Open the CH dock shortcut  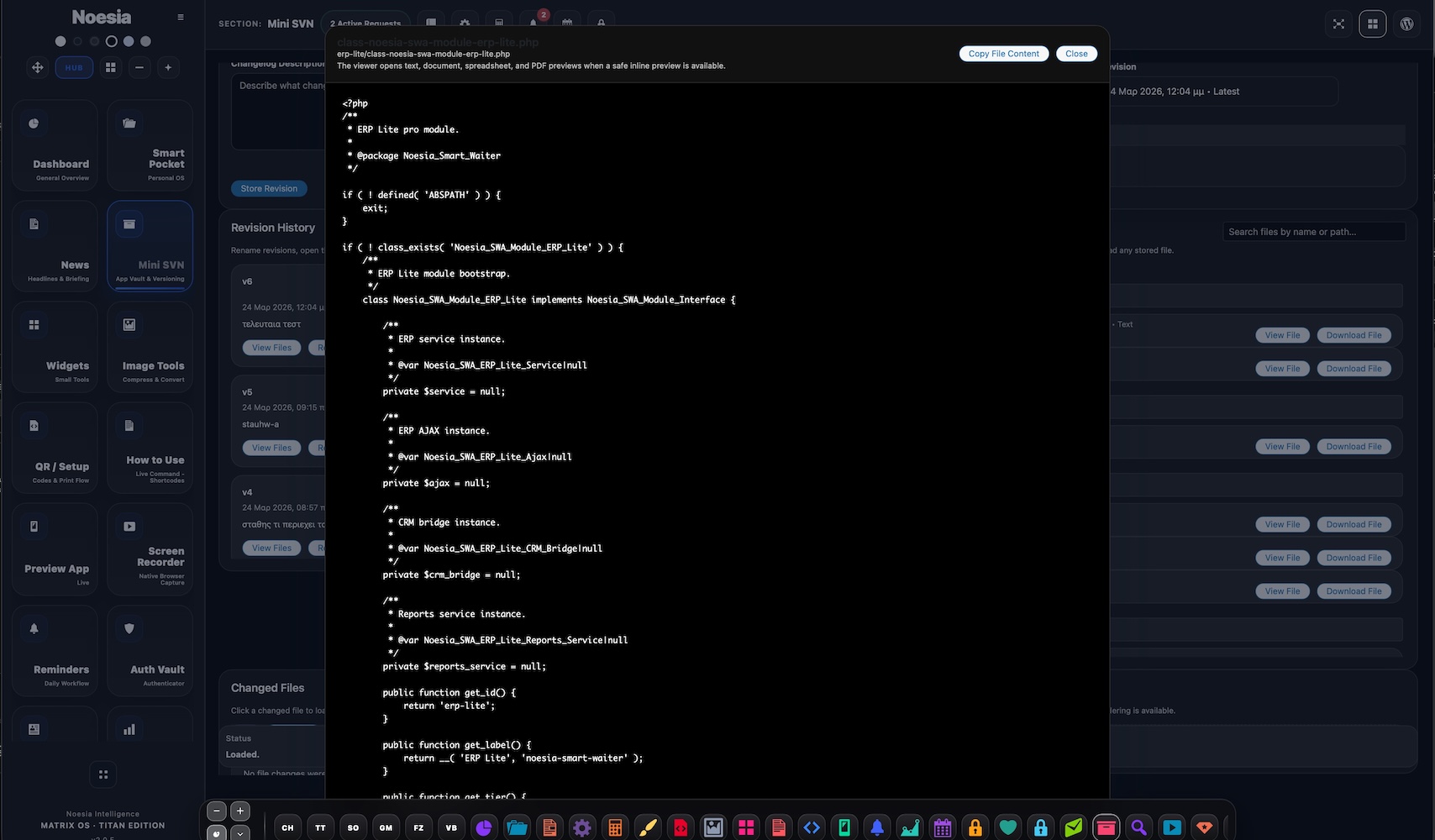[x=287, y=827]
